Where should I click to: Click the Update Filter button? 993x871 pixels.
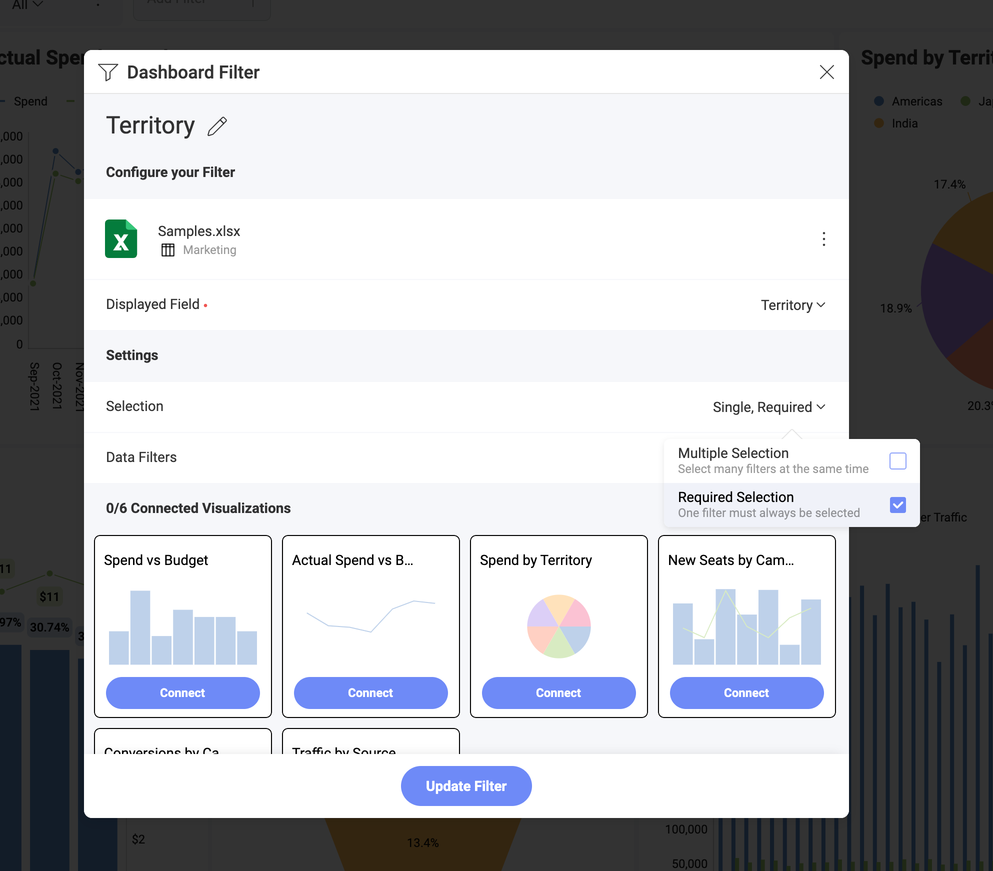[x=466, y=786]
